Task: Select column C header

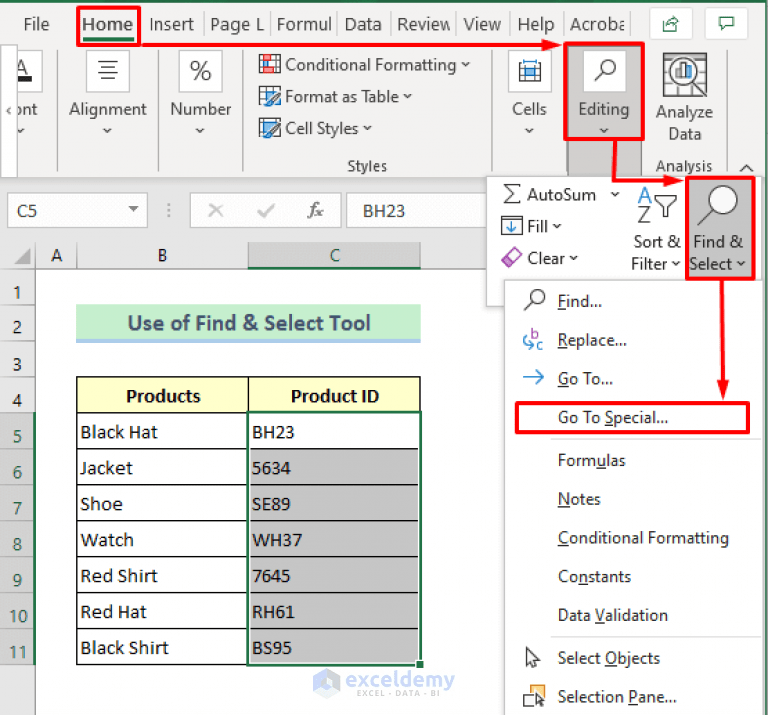Action: pos(334,255)
